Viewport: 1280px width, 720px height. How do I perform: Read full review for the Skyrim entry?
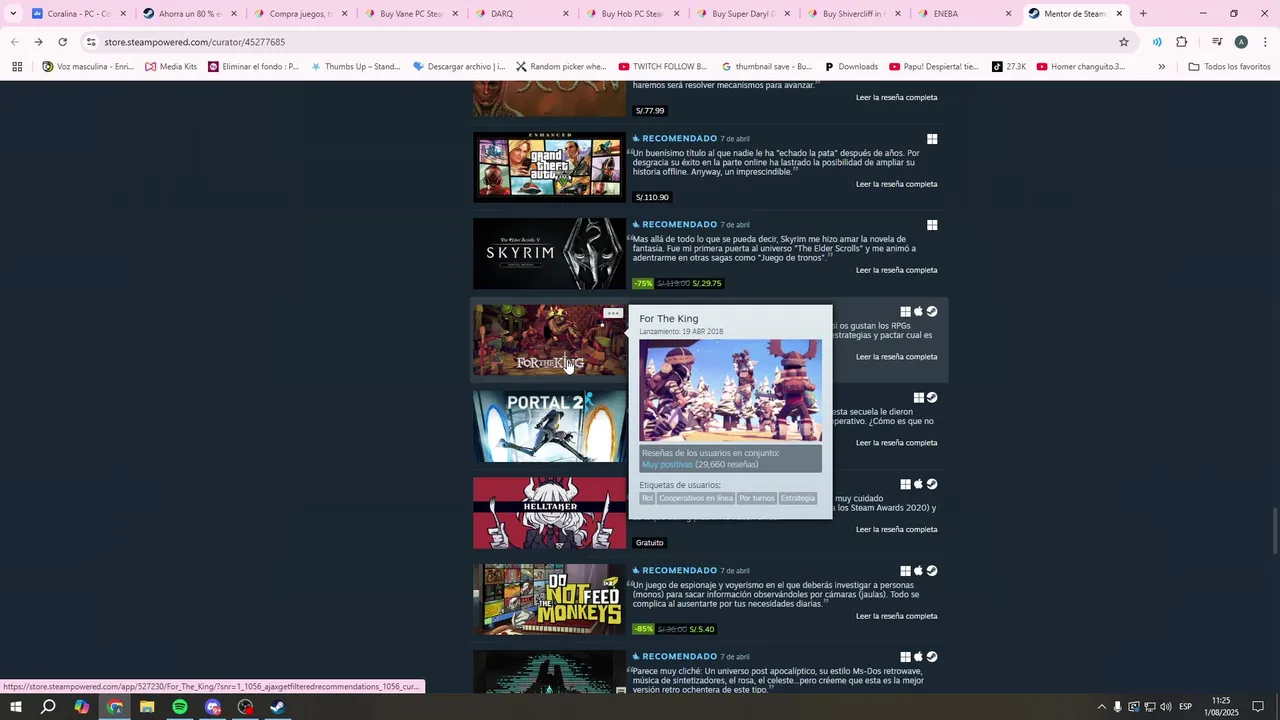click(896, 270)
